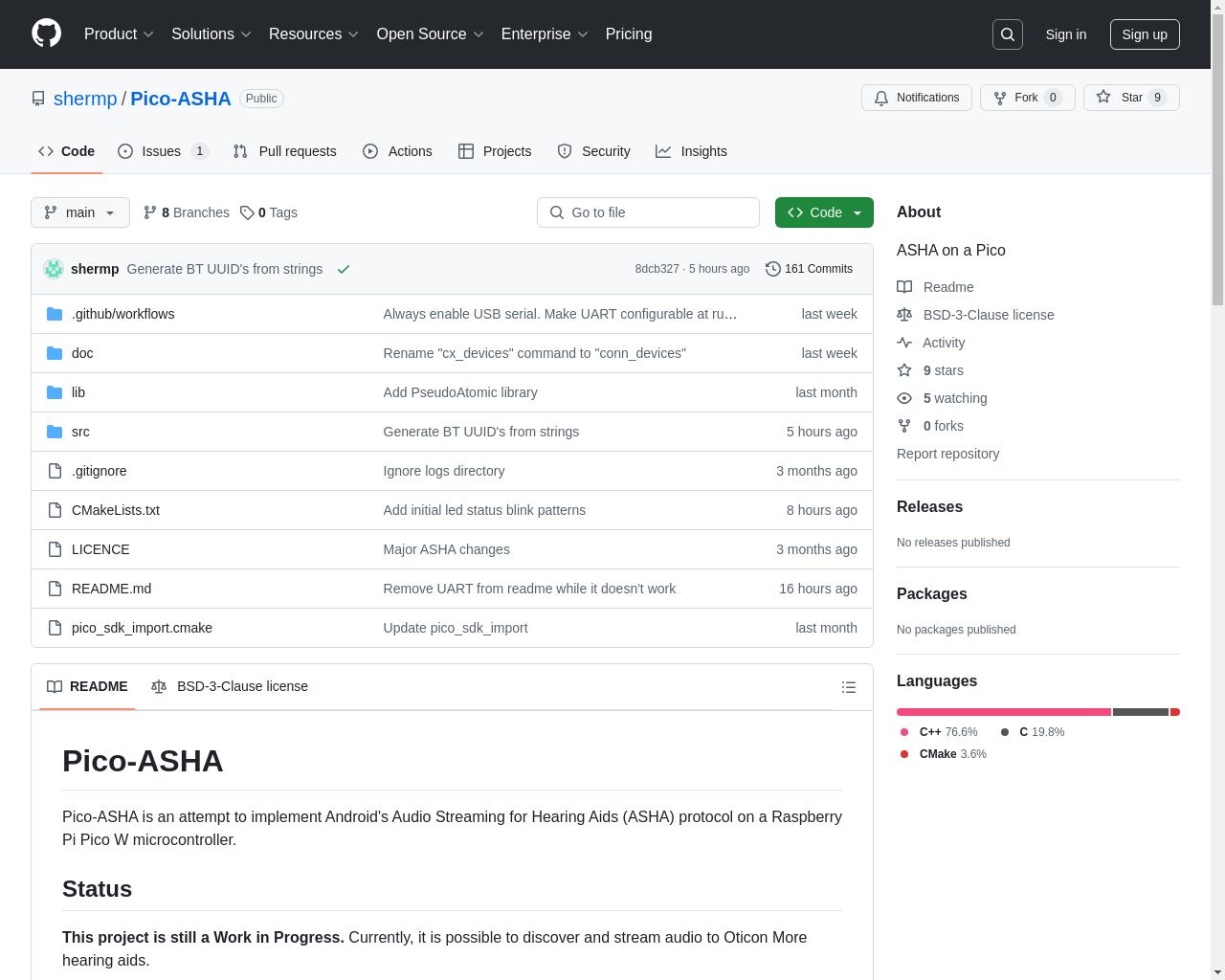Screen dimensions: 1225x980
Task: Open commit message 'Update pico_sdk_import'
Action: 456,628
